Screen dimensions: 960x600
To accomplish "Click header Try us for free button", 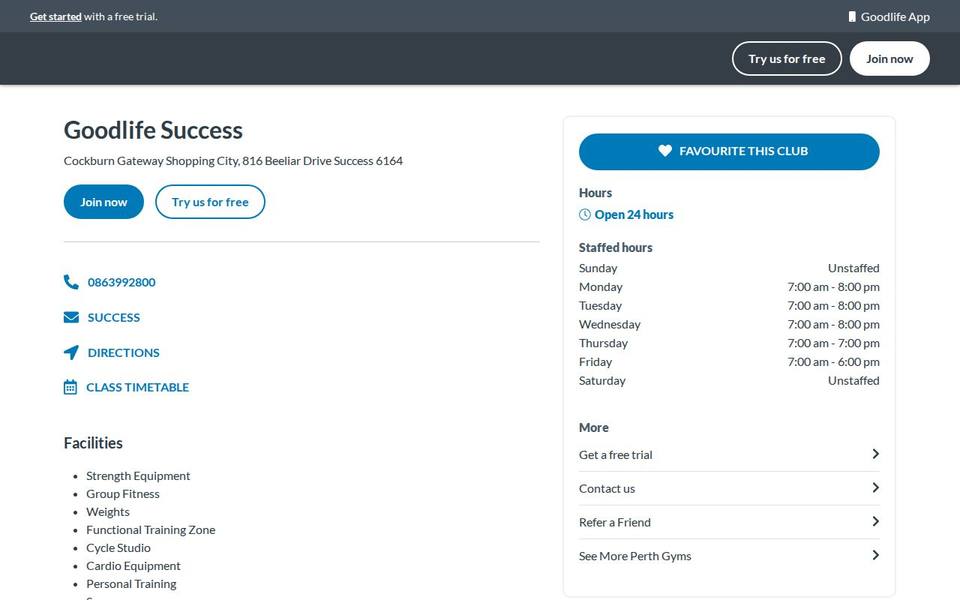I will click(787, 59).
